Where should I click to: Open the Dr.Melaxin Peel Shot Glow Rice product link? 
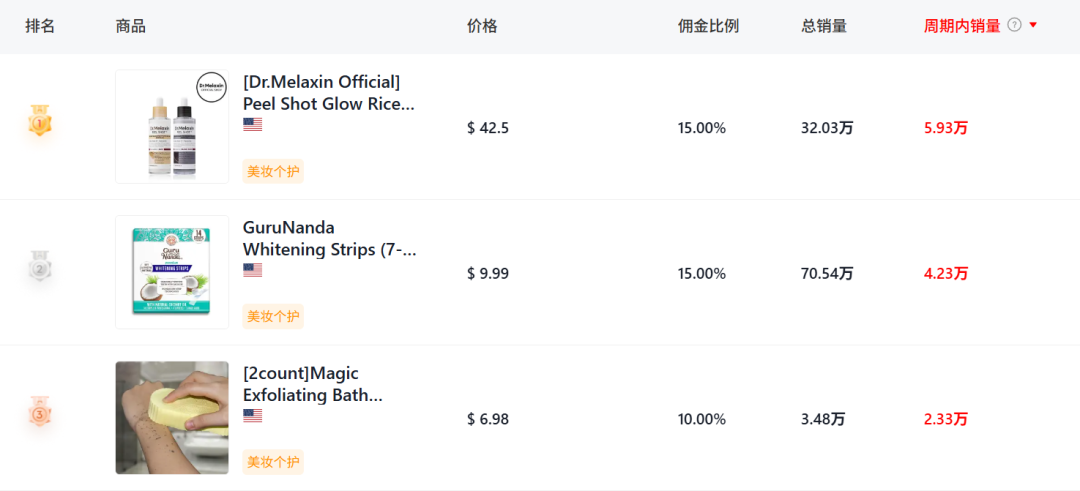pos(329,93)
